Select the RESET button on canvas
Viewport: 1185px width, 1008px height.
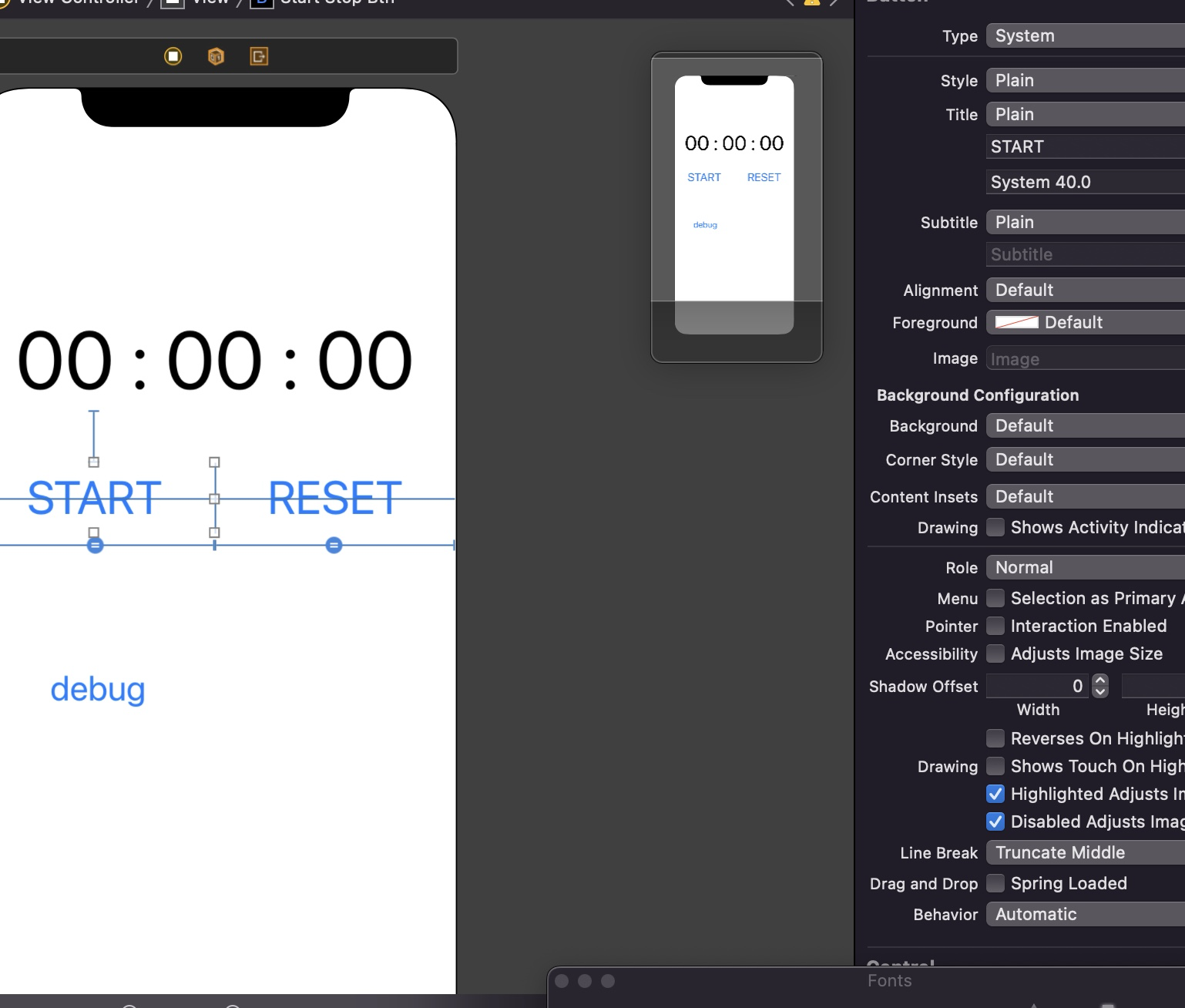[x=334, y=498]
